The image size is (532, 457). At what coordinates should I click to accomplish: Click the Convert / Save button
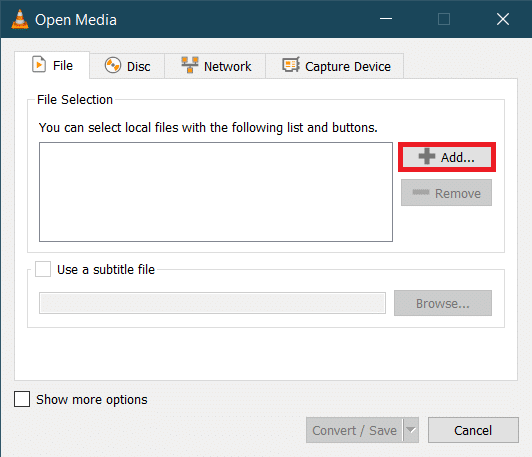pos(354,430)
